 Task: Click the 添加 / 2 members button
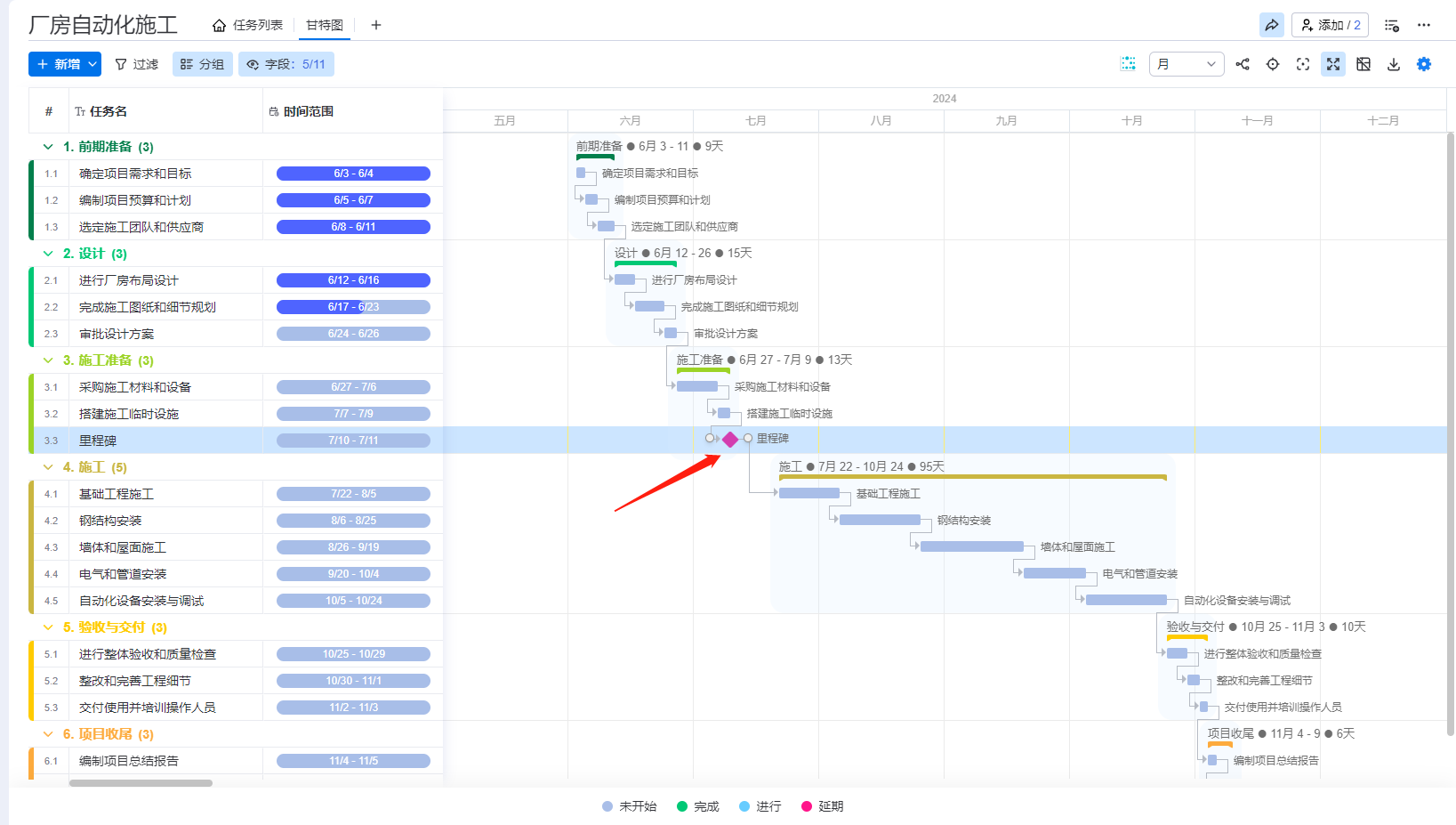[x=1330, y=25]
